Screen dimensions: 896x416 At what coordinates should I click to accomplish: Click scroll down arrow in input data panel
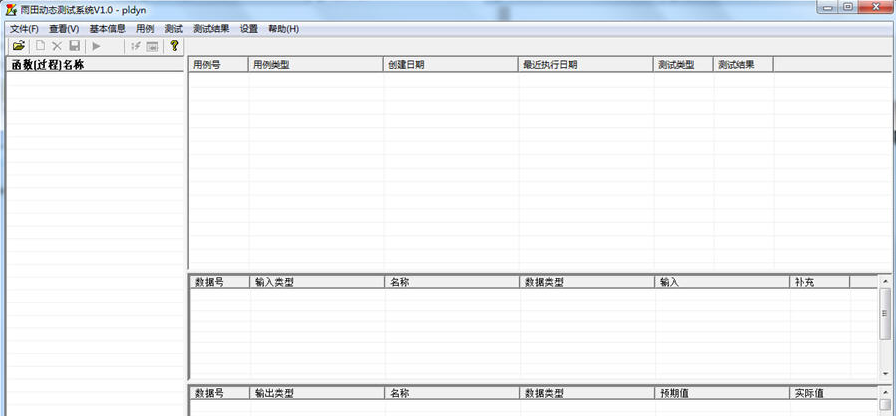(885, 374)
